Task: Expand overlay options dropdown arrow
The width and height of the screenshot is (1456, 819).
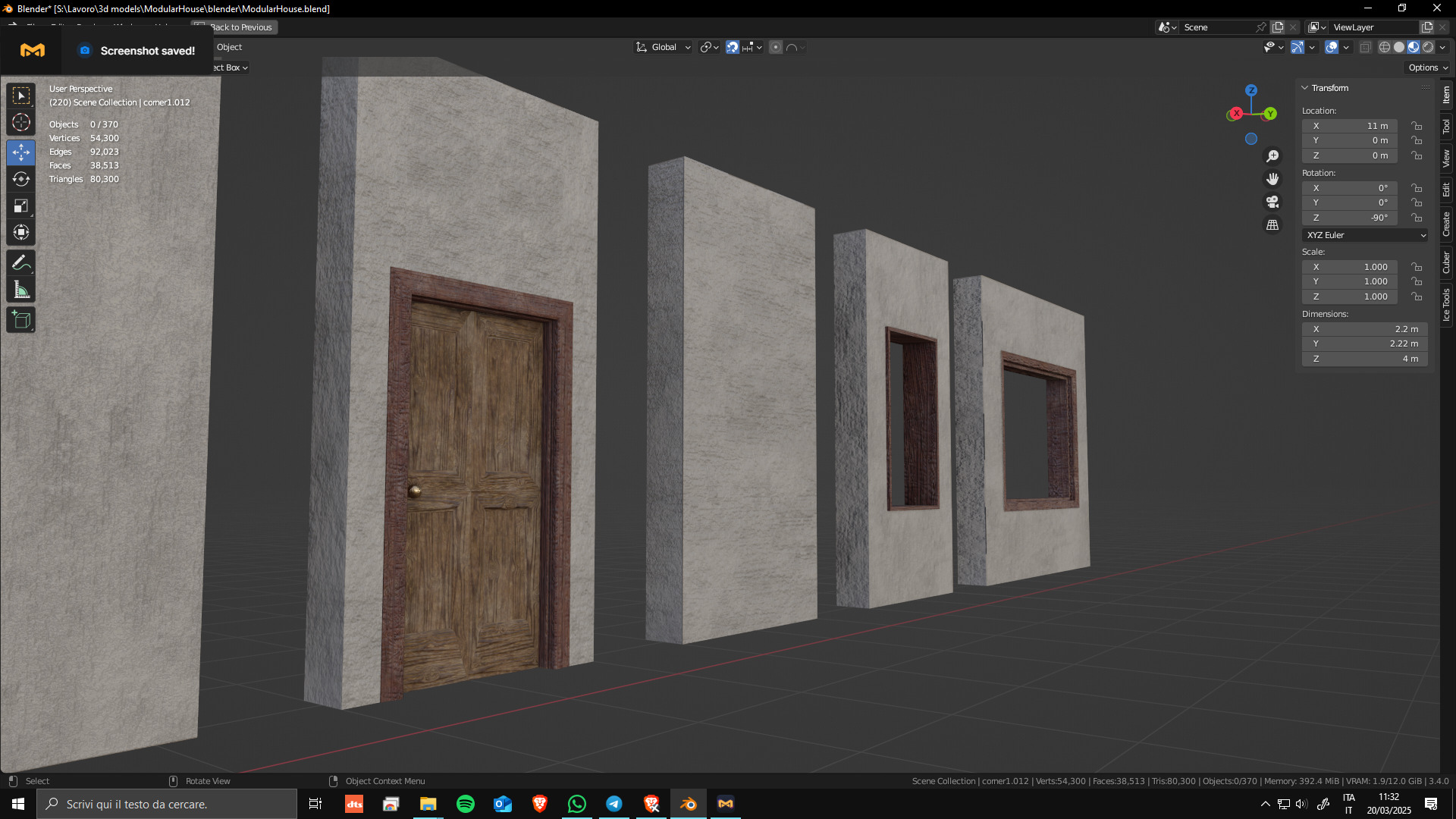Action: (1346, 47)
